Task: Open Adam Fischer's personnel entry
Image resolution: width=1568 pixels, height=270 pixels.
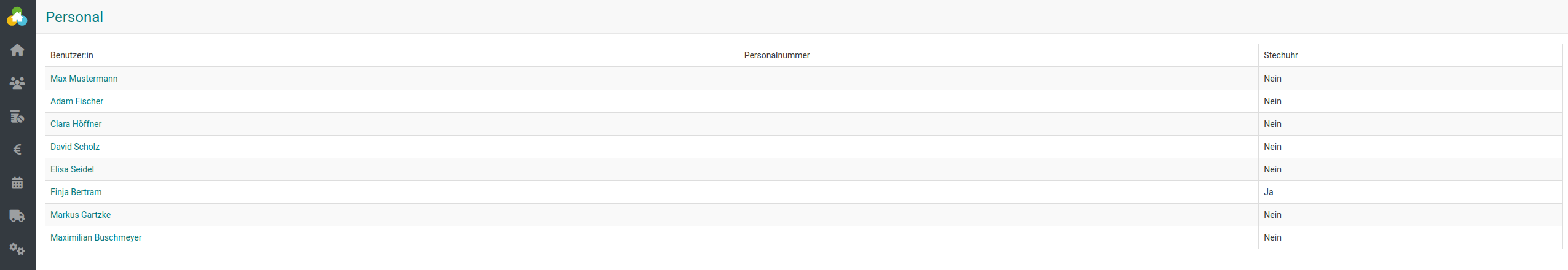Action: (x=77, y=101)
